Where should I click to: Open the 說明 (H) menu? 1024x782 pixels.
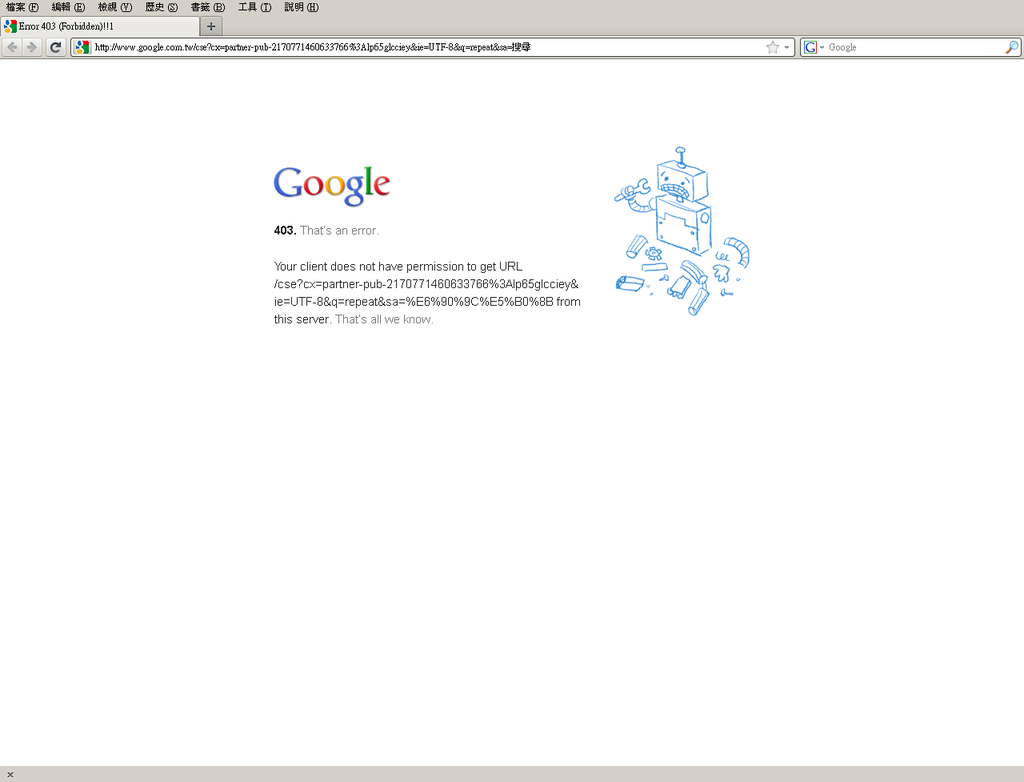pyautogui.click(x=302, y=7)
